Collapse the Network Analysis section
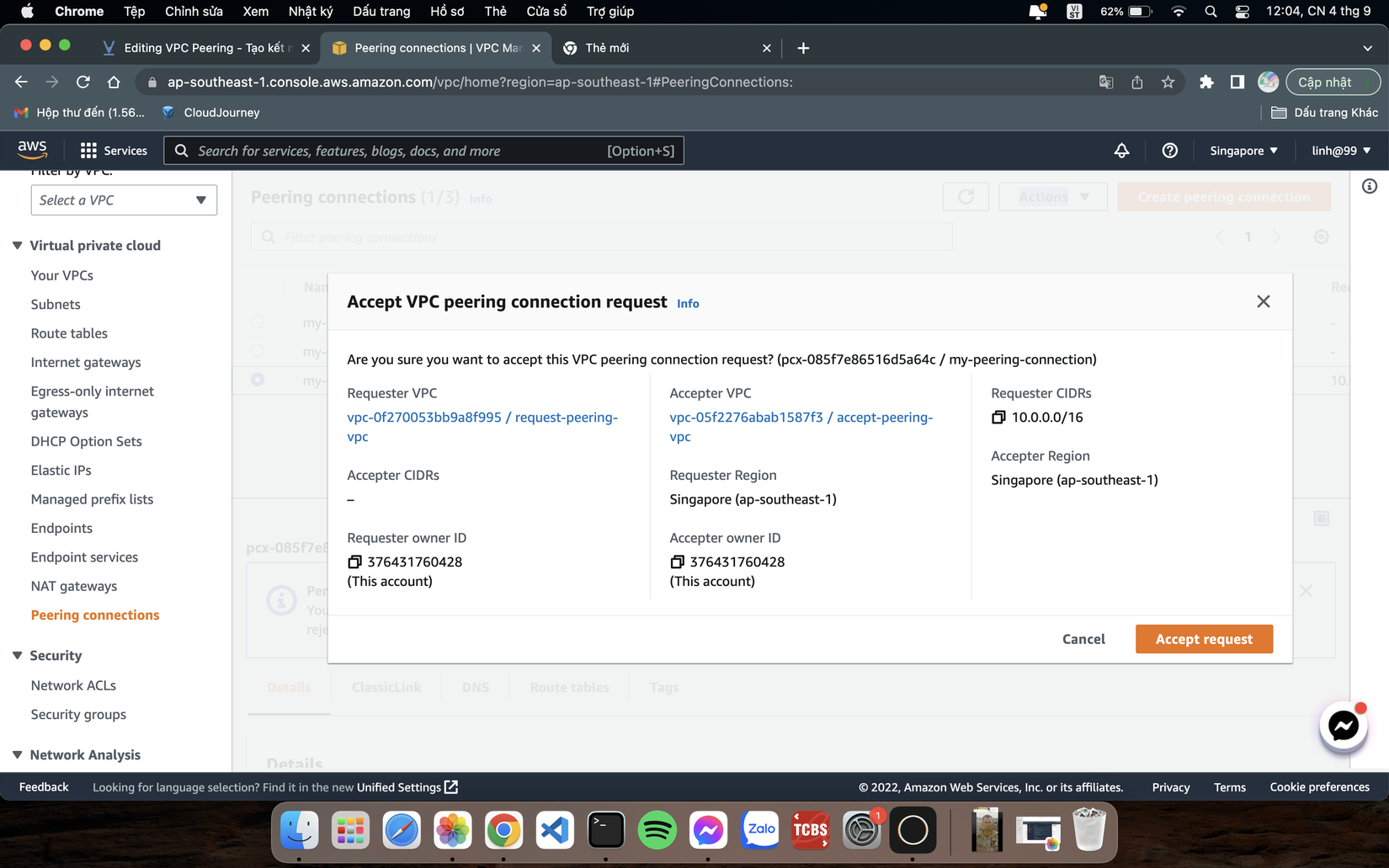Image resolution: width=1389 pixels, height=868 pixels. (17, 755)
